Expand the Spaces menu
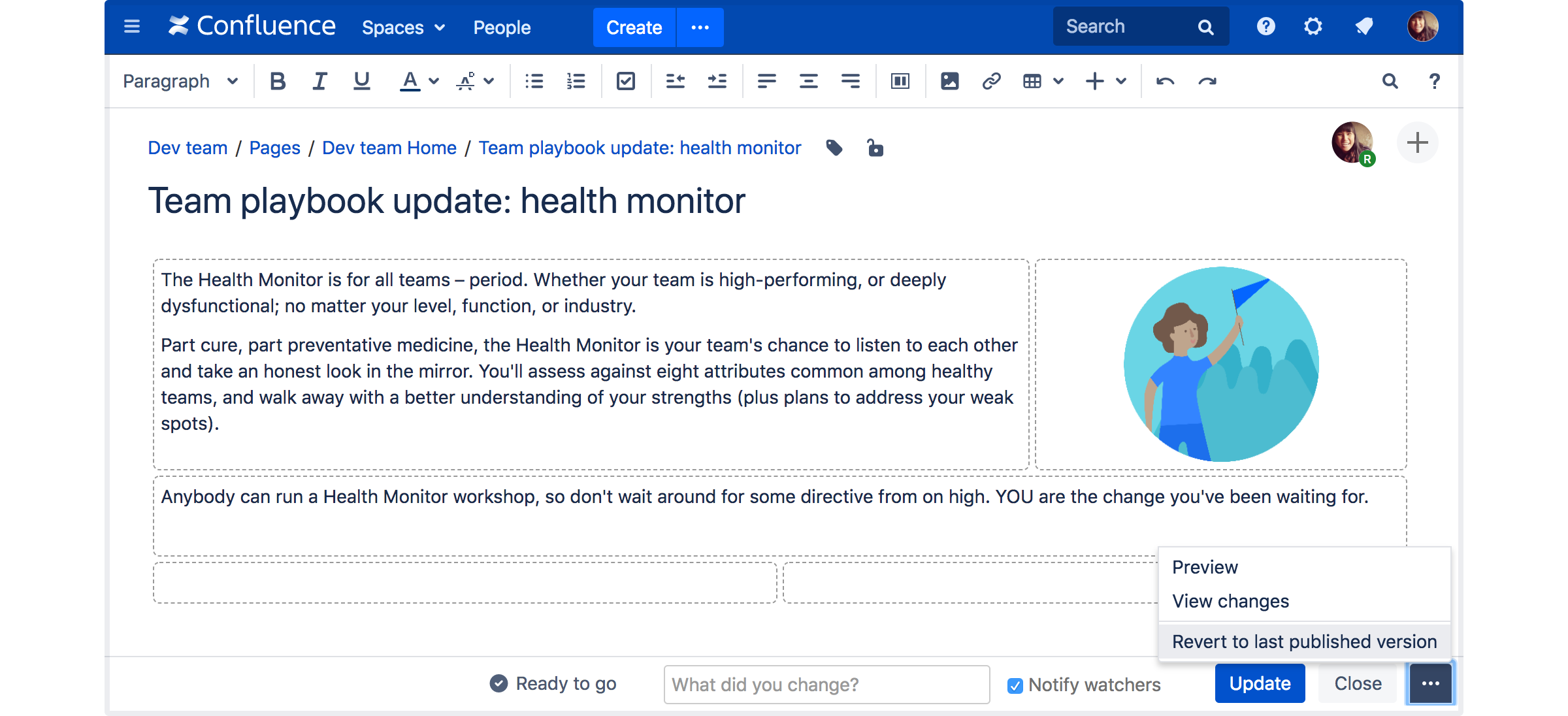1568x716 pixels. coord(403,27)
